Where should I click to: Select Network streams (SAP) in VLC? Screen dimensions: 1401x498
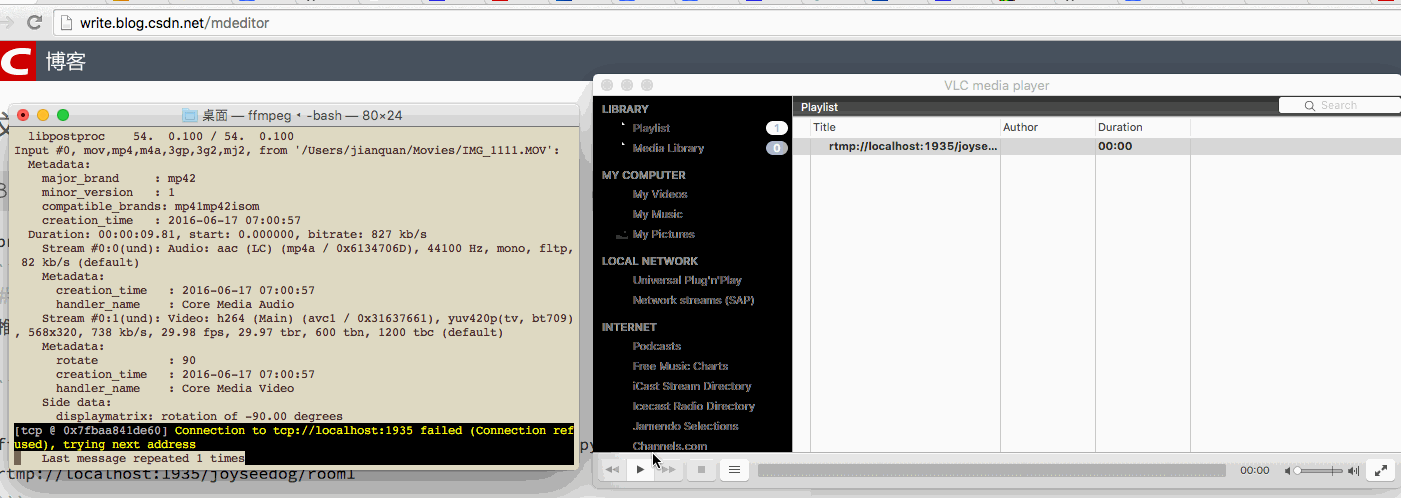pos(693,300)
